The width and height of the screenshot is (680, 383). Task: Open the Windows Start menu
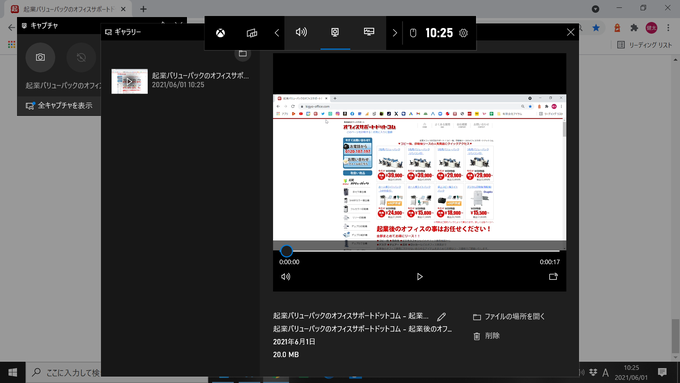click(13, 373)
